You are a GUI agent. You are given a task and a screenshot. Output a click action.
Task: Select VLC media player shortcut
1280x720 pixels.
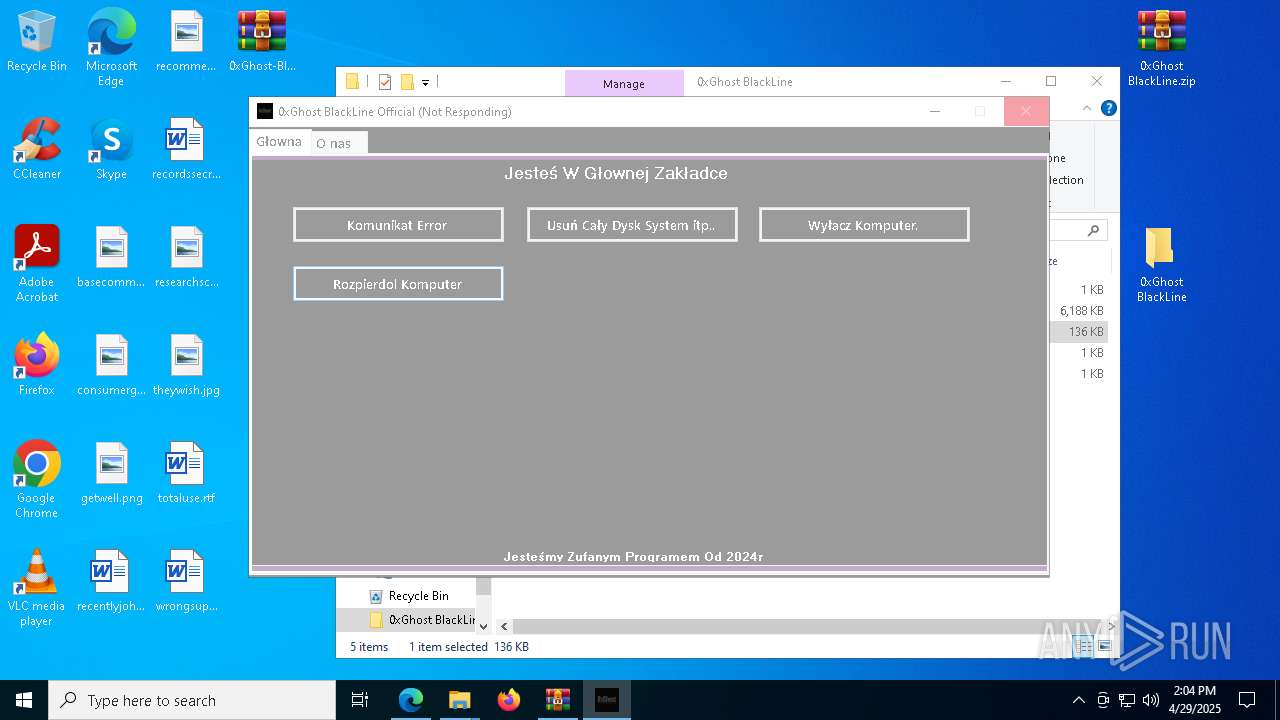point(37,587)
